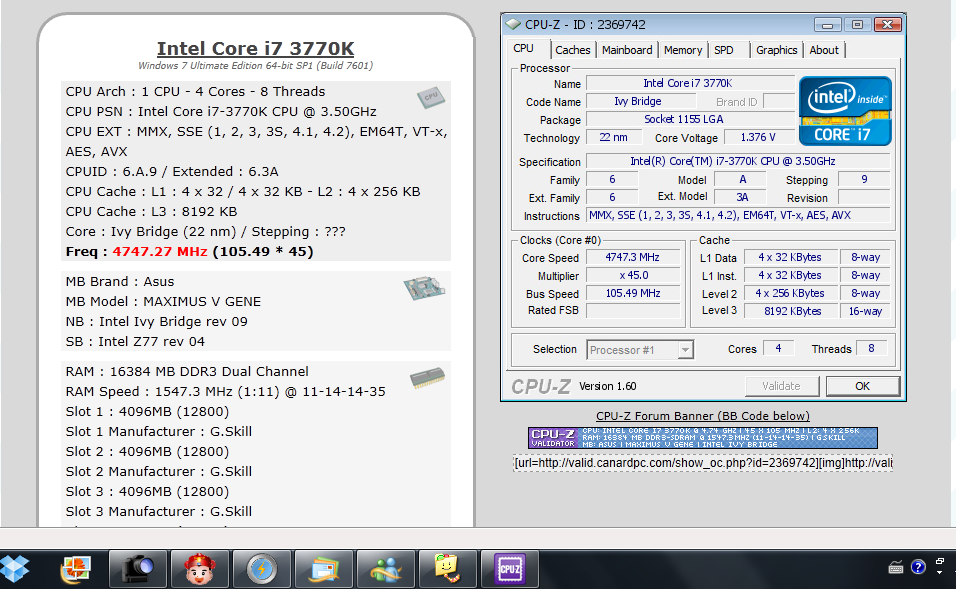Click the CPU-Z Forum Banner heading
The width and height of the screenshot is (956, 589).
[702, 416]
